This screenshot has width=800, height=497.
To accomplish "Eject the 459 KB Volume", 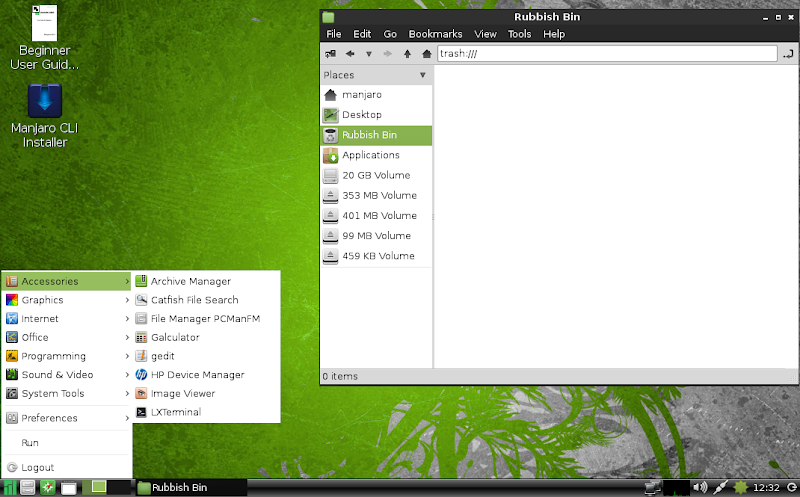I will coord(331,256).
